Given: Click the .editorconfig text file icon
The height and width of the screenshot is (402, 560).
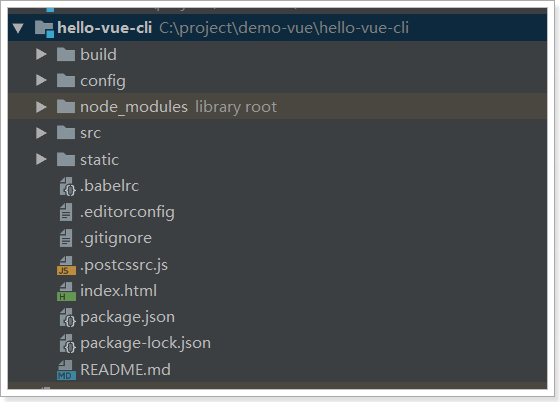Looking at the screenshot, I should pyautogui.click(x=66, y=212).
